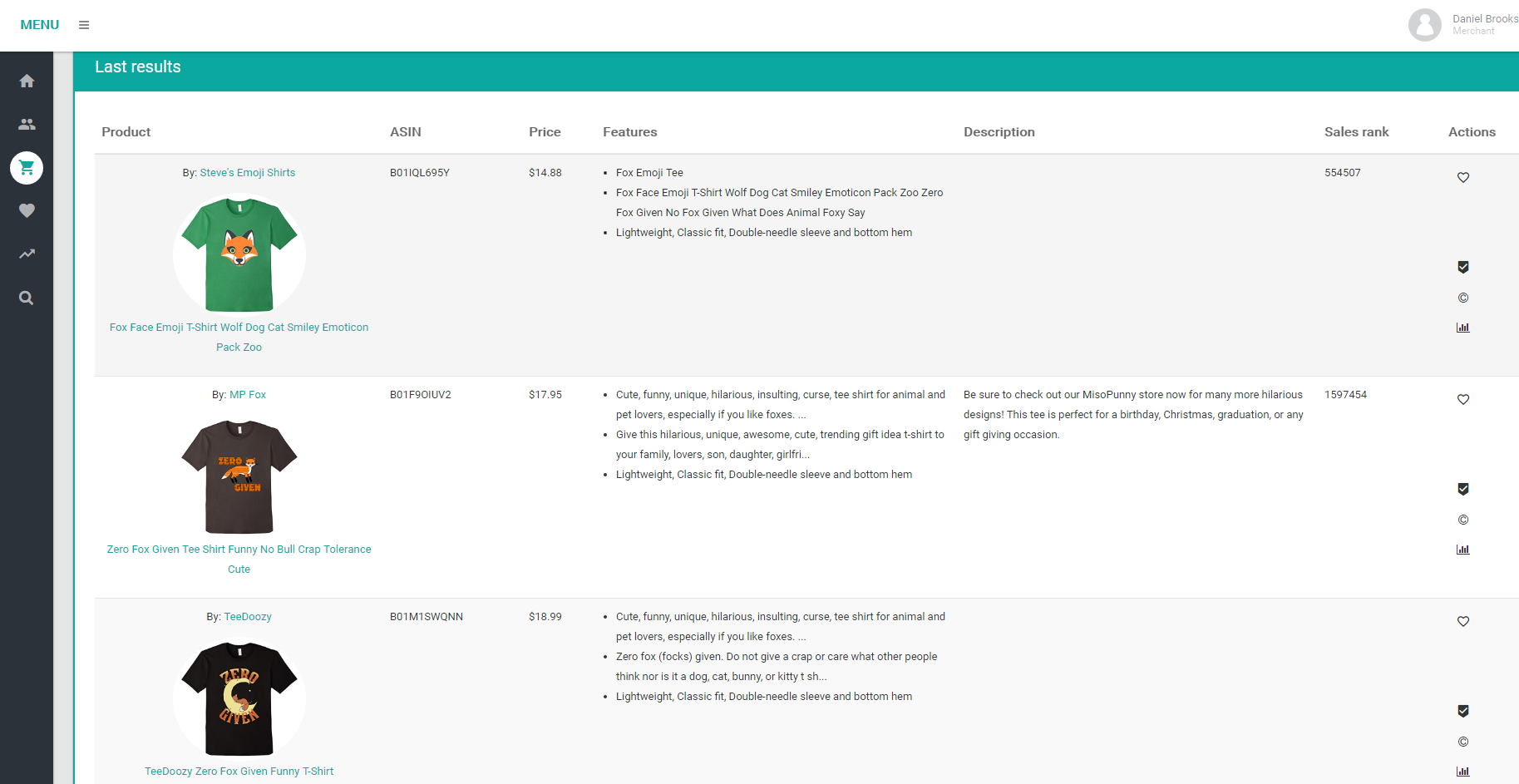Open the users group sidebar icon
The width and height of the screenshot is (1519, 784).
click(27, 124)
